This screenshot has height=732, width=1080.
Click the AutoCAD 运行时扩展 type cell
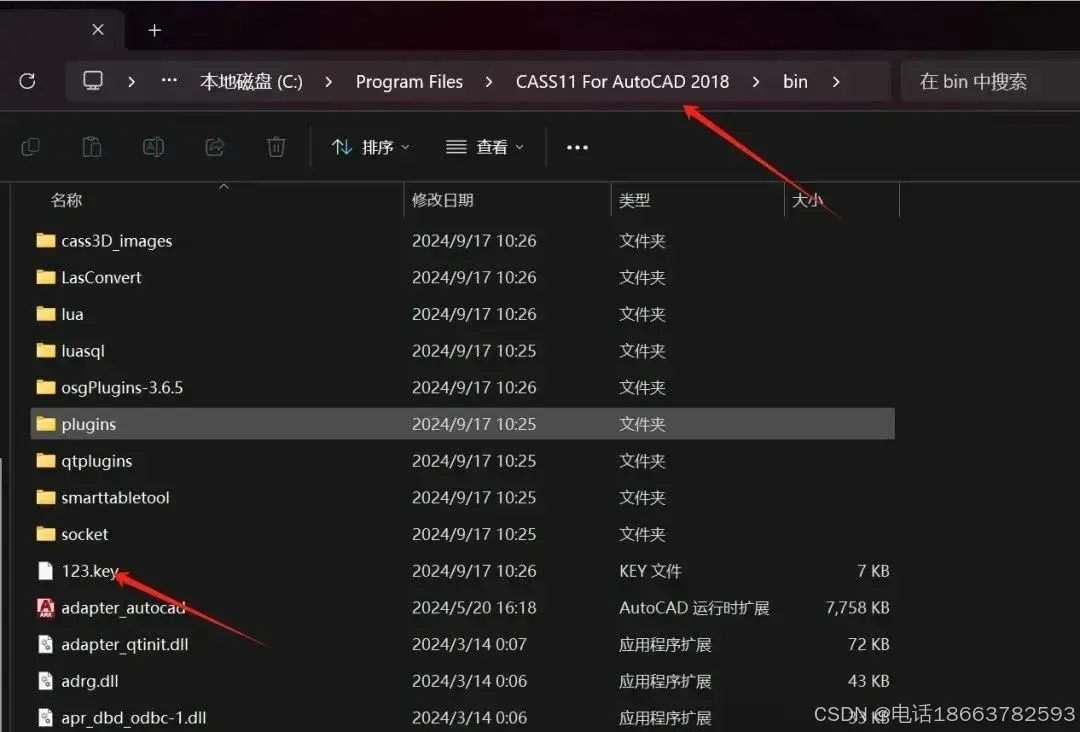click(x=694, y=608)
